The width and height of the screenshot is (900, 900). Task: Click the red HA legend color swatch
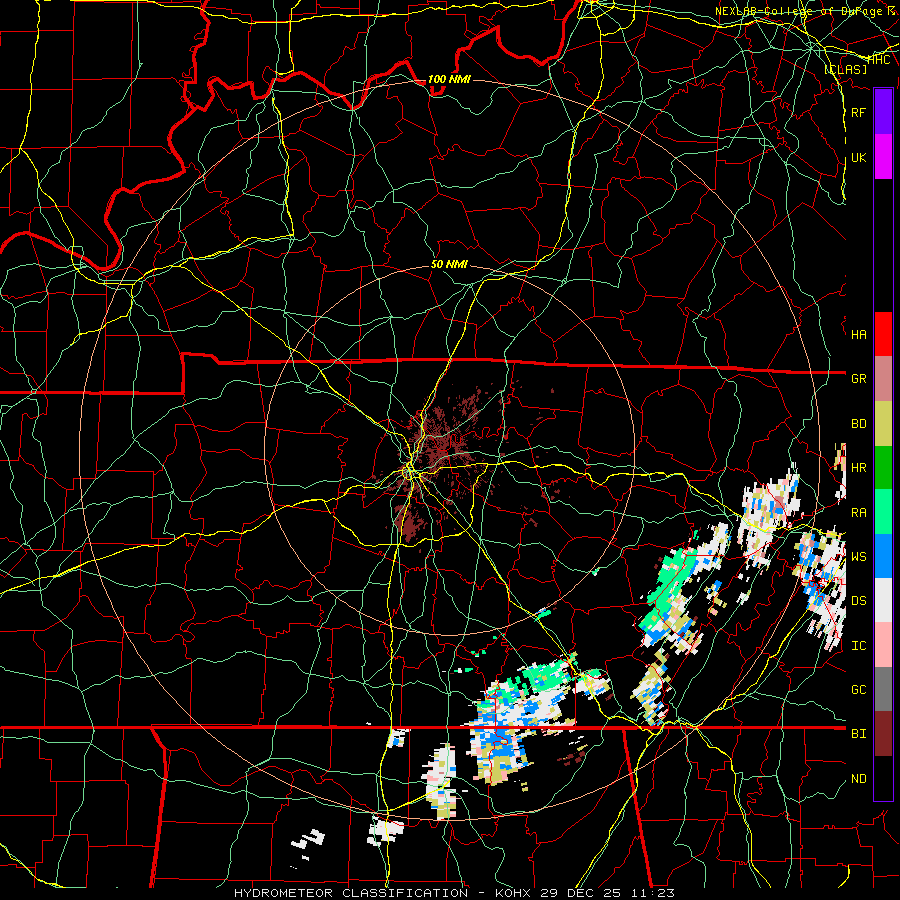pyautogui.click(x=883, y=334)
